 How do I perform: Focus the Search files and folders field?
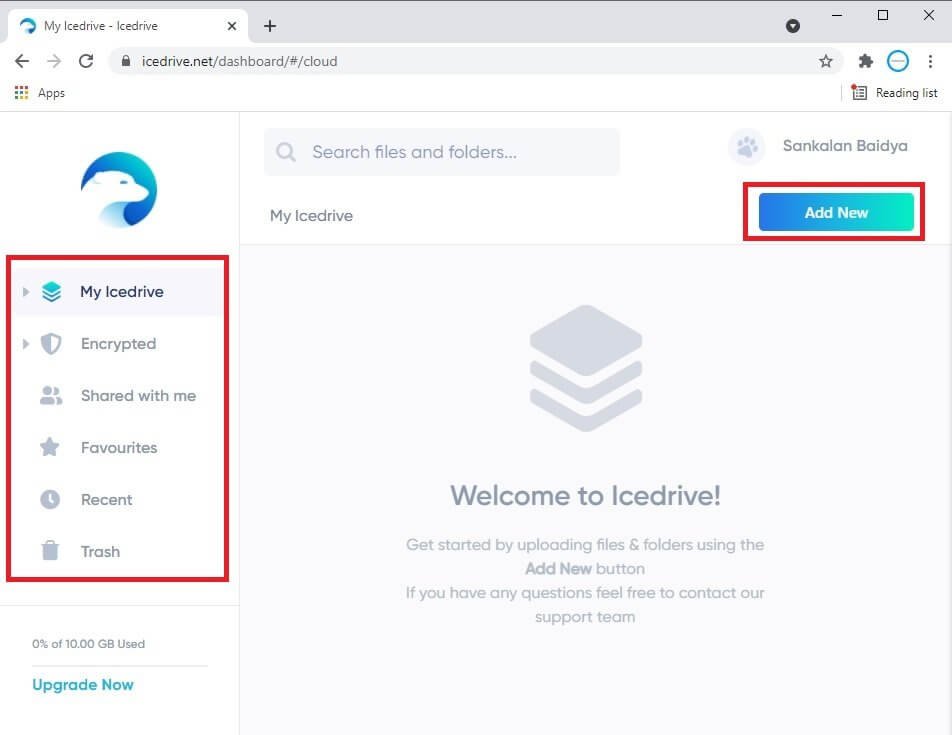(x=442, y=152)
